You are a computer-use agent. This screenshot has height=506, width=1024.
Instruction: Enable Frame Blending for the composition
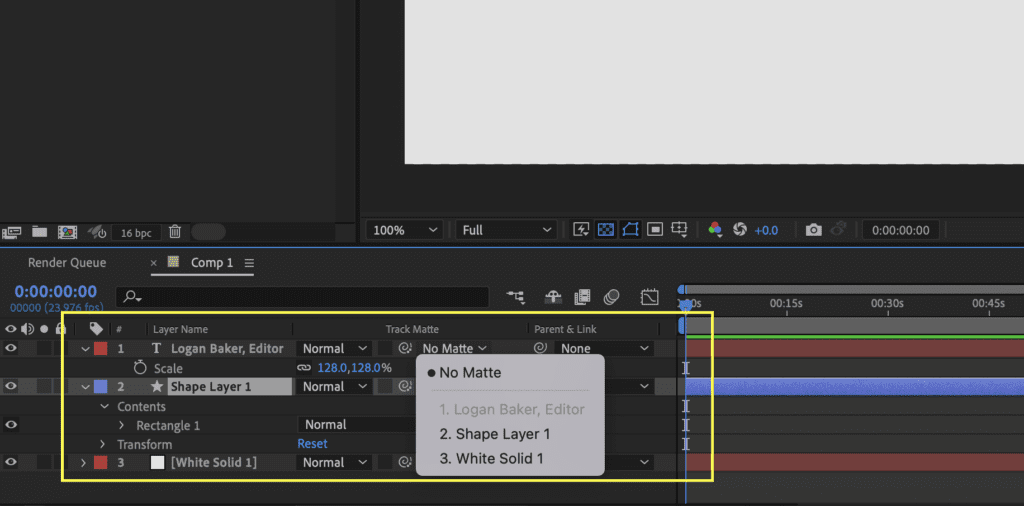[x=582, y=297]
